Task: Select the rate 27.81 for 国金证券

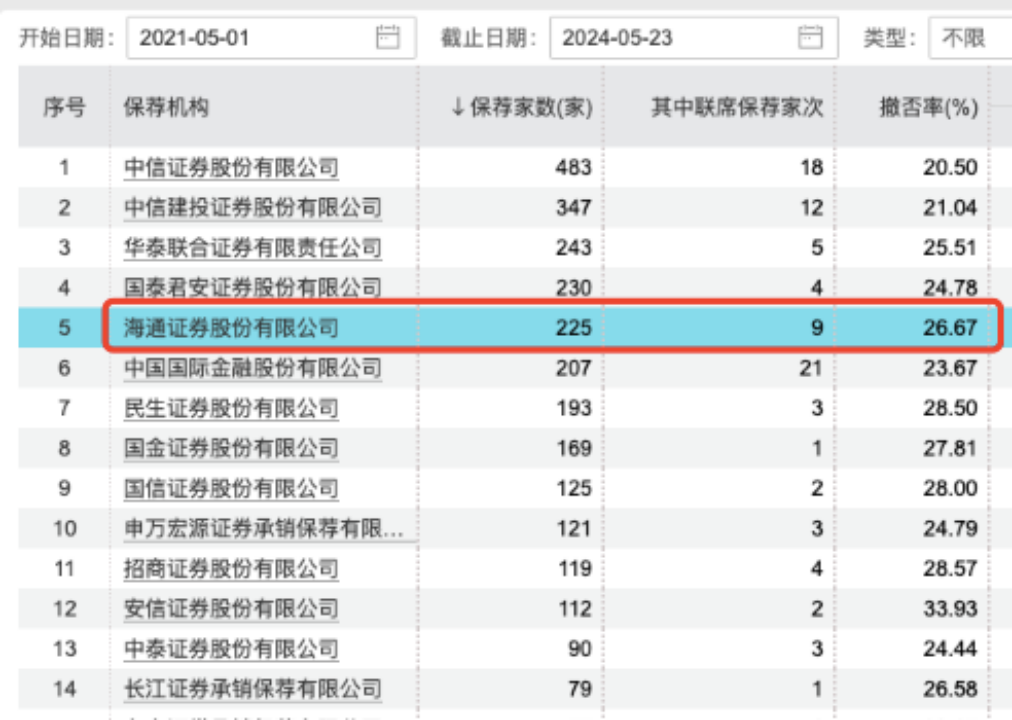Action: pyautogui.click(x=950, y=448)
